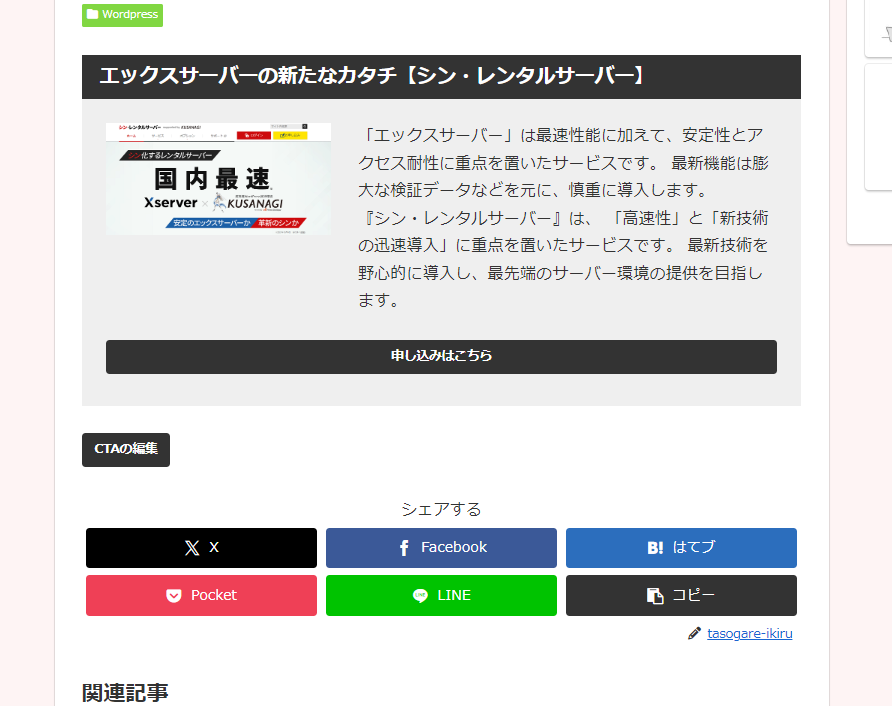Screen dimensions: 892x706
Task: Click the 関連記事 heading
Action: click(x=125, y=693)
